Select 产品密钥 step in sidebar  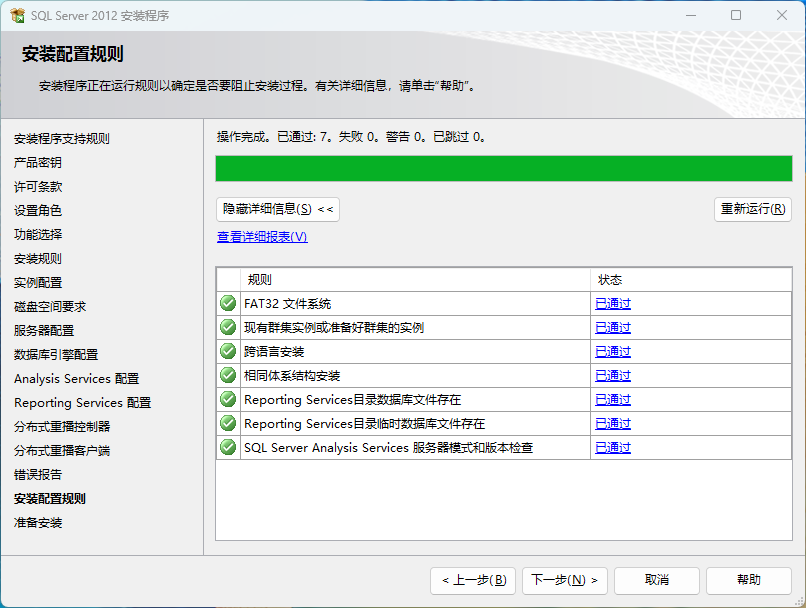(38, 163)
